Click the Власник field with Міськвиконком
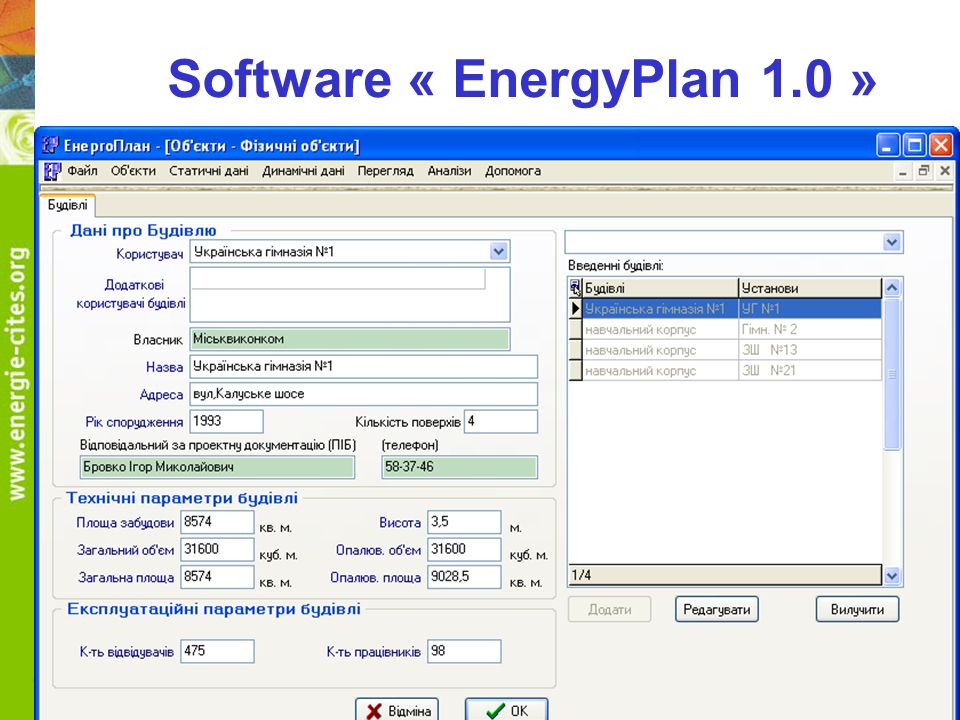960x720 pixels. coord(350,339)
